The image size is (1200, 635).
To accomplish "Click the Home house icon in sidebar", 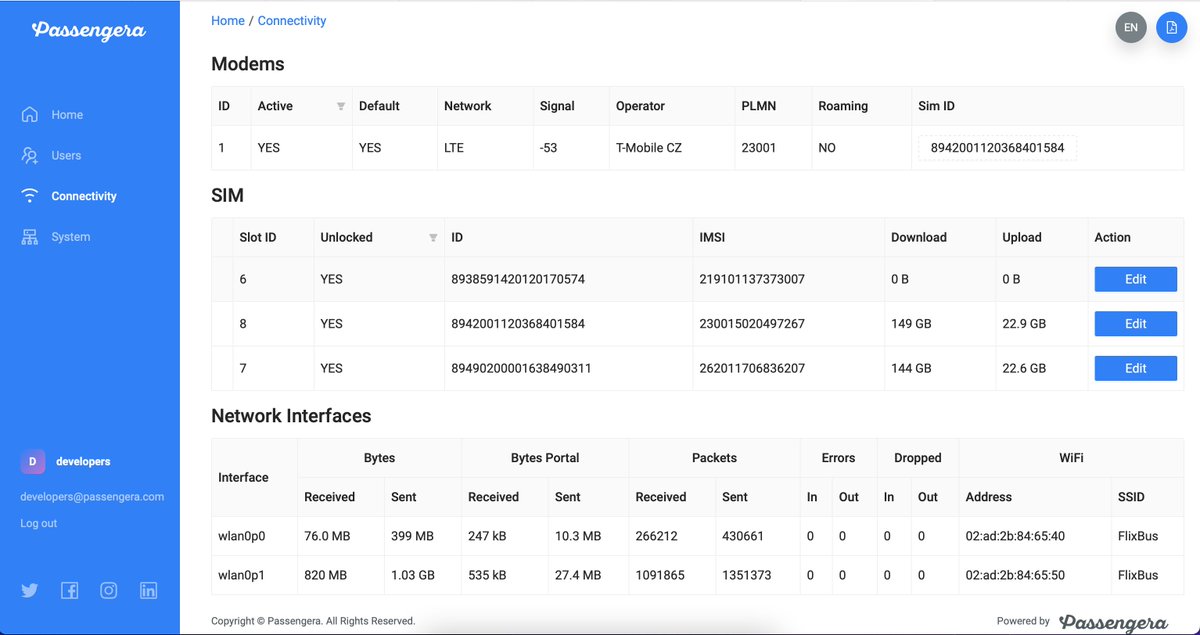I will tap(30, 114).
